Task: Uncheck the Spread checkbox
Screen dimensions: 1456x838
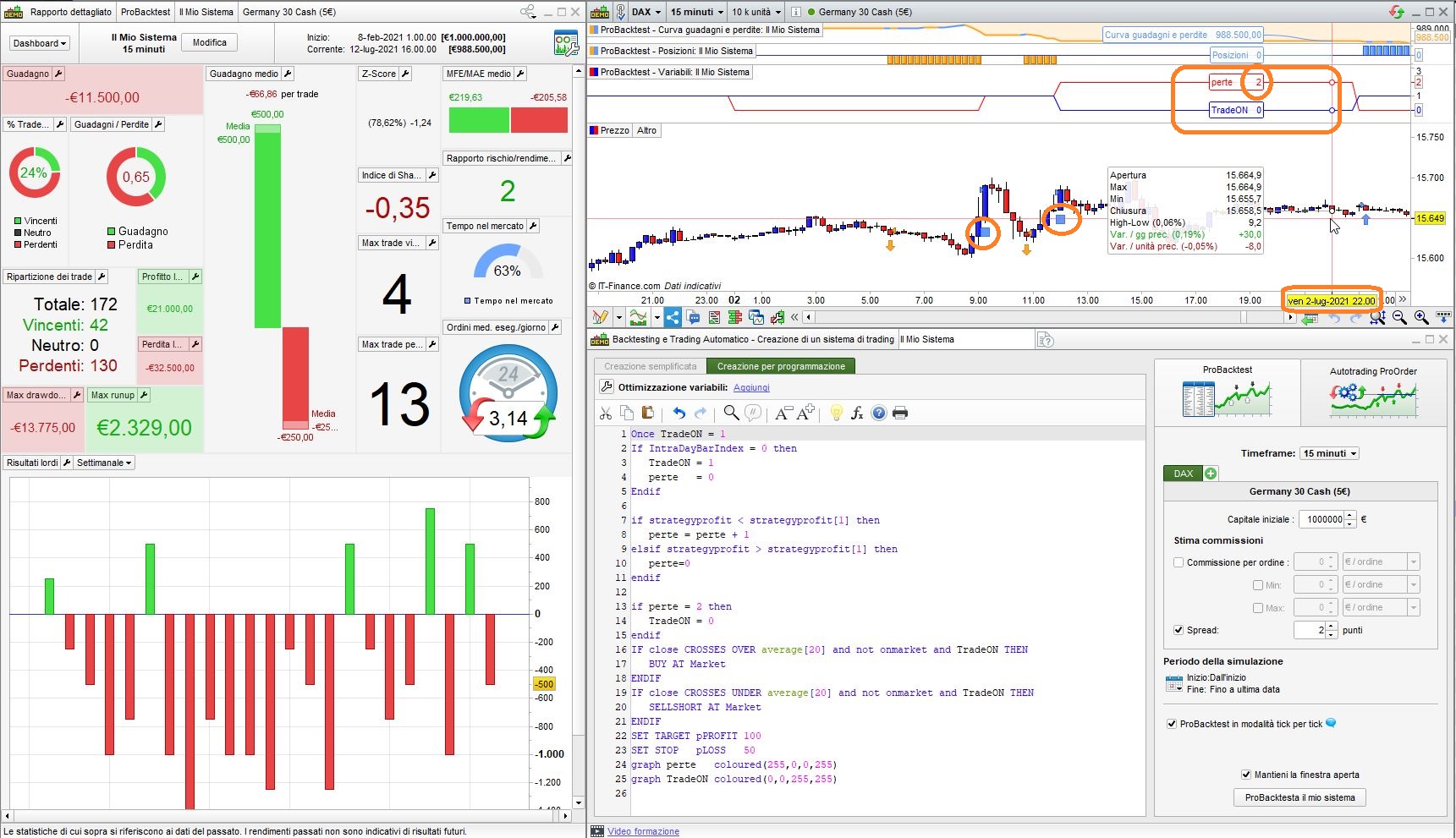Action: click(x=1179, y=630)
